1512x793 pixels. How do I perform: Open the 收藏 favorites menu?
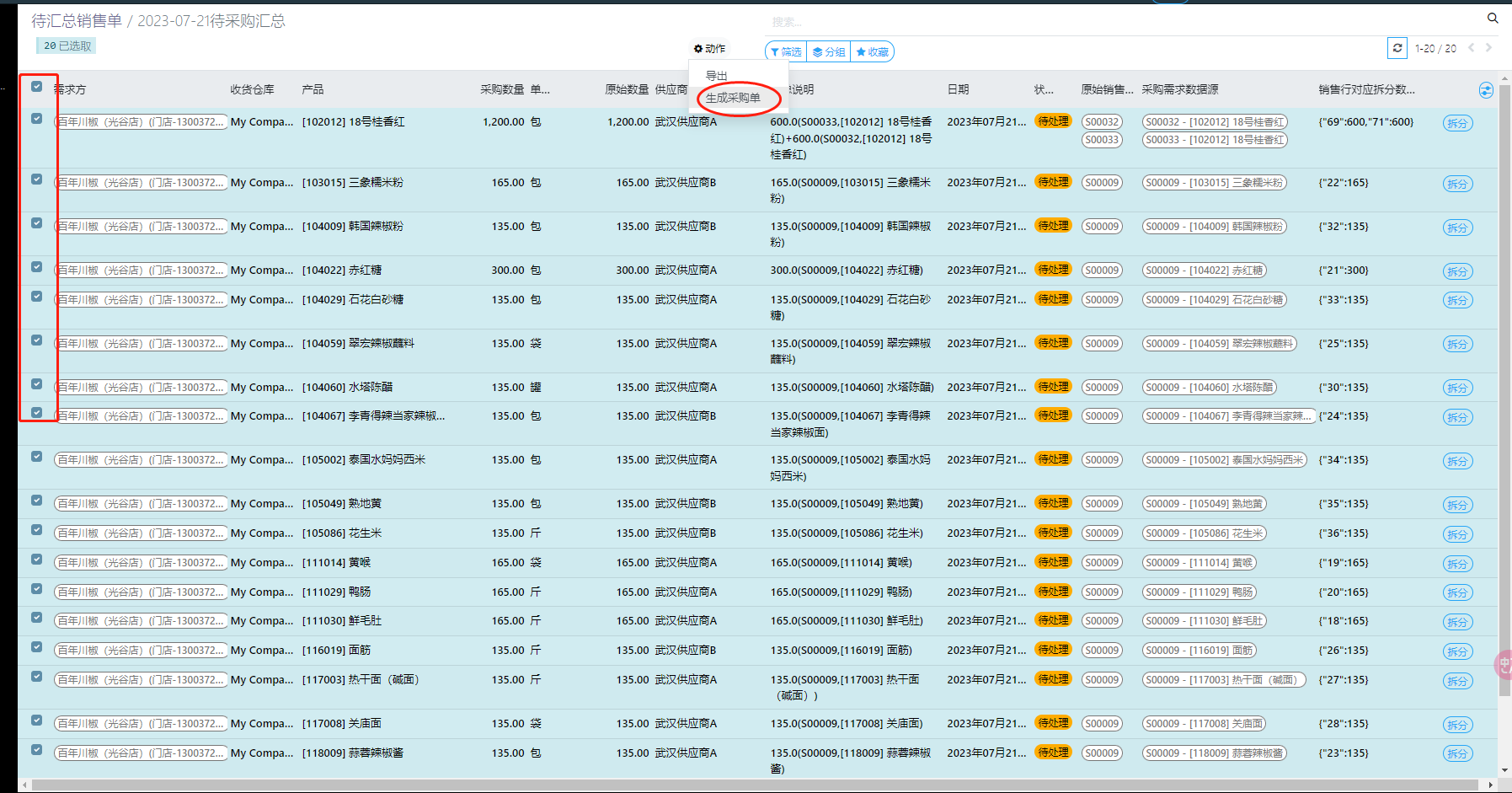coord(873,52)
